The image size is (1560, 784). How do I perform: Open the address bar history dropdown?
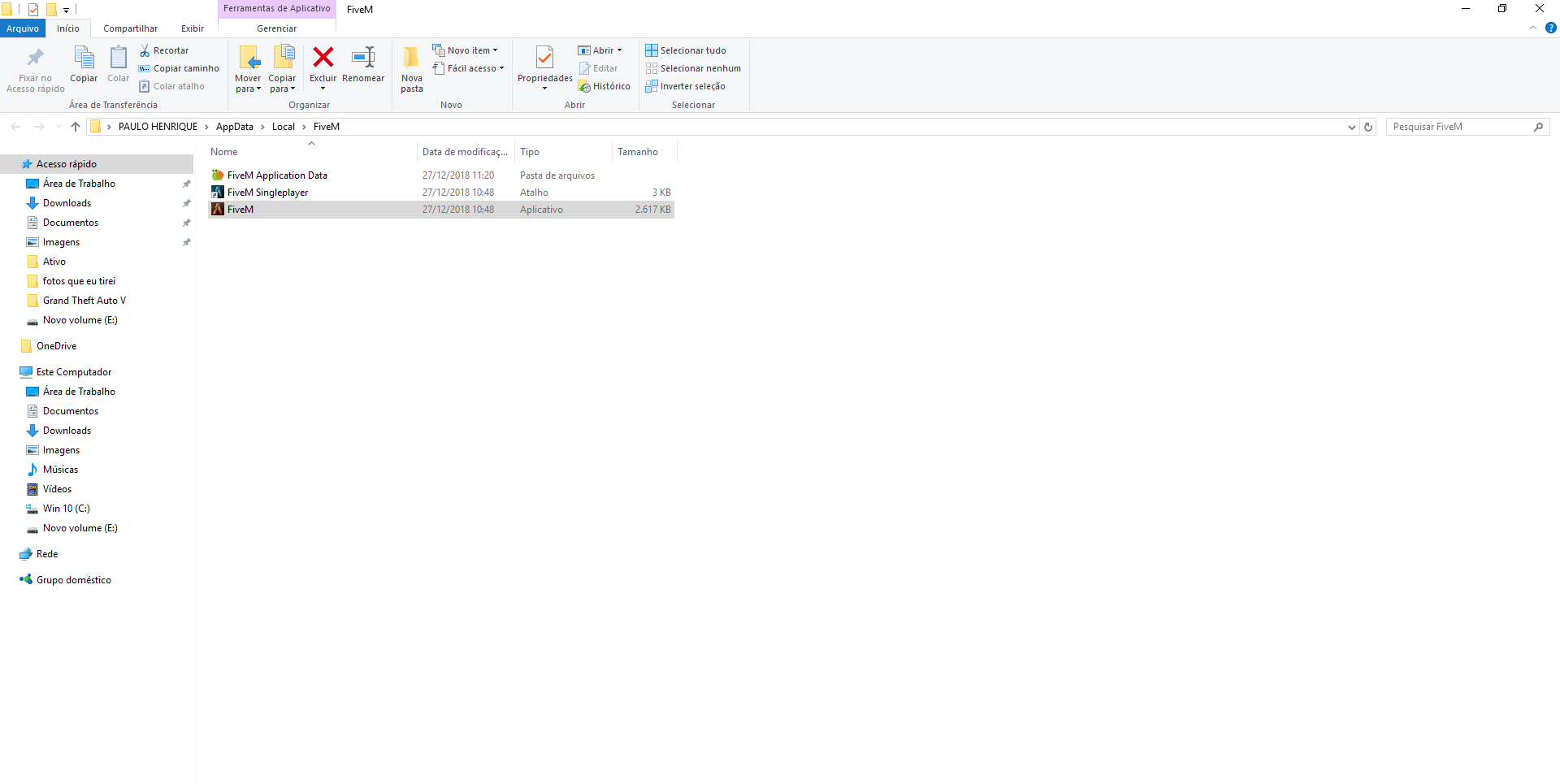click(x=1352, y=127)
